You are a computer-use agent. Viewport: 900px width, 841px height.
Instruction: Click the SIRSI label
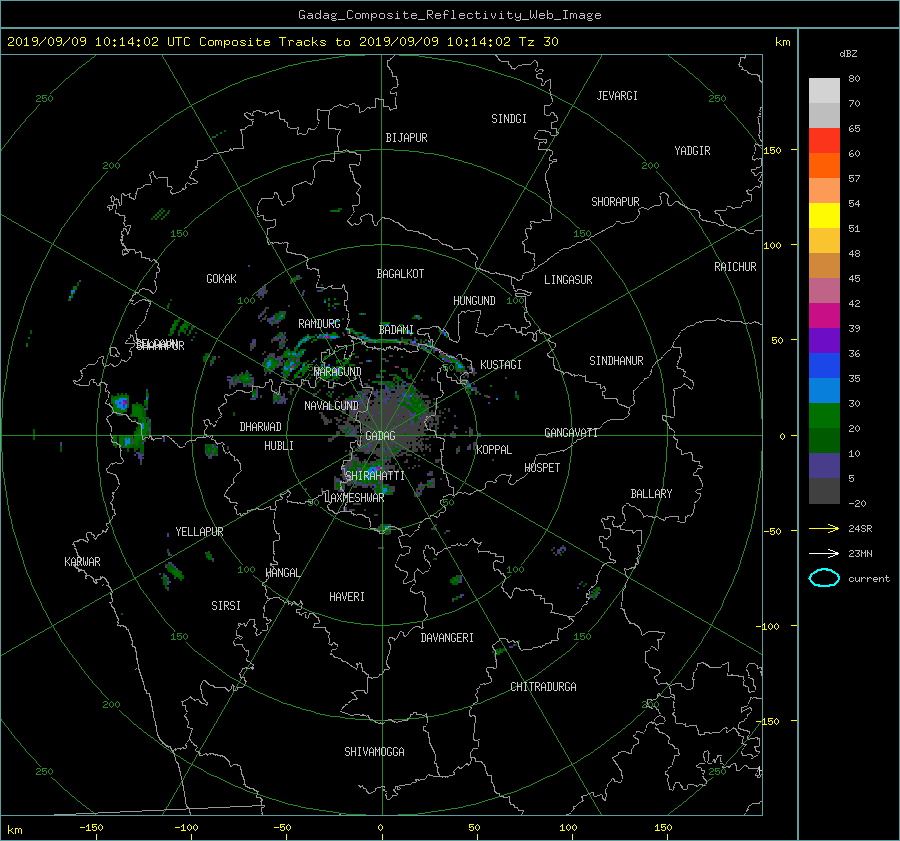226,606
